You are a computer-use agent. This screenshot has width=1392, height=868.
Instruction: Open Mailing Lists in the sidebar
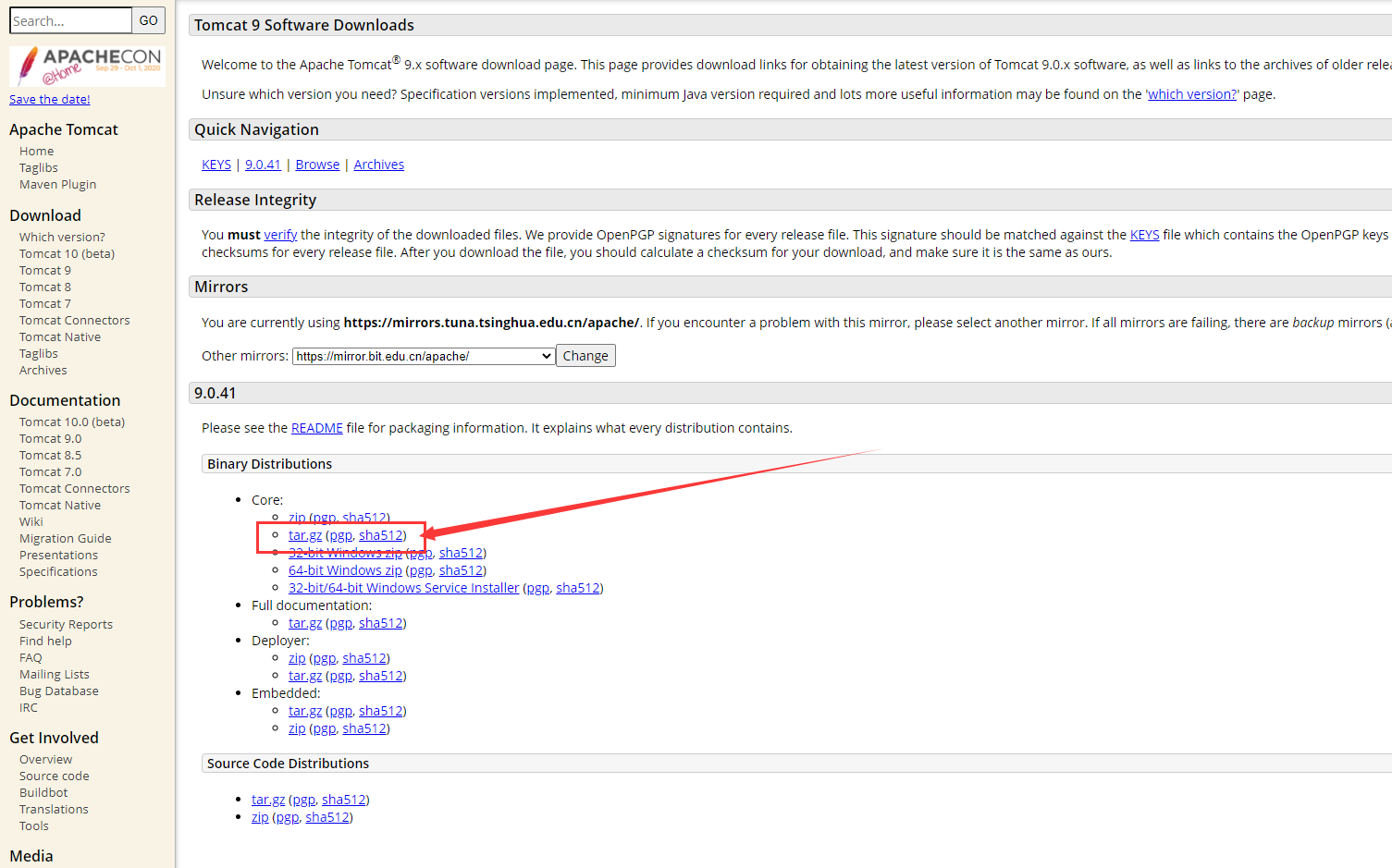click(x=54, y=674)
